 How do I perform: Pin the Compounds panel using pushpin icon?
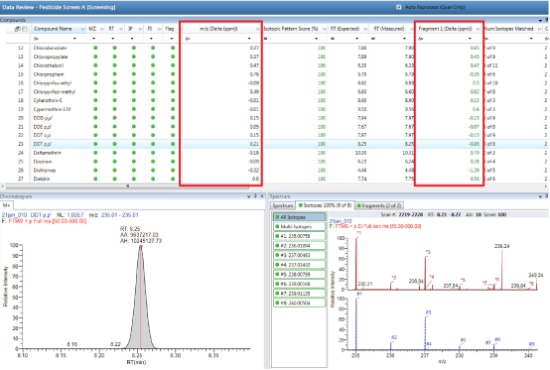click(x=546, y=20)
